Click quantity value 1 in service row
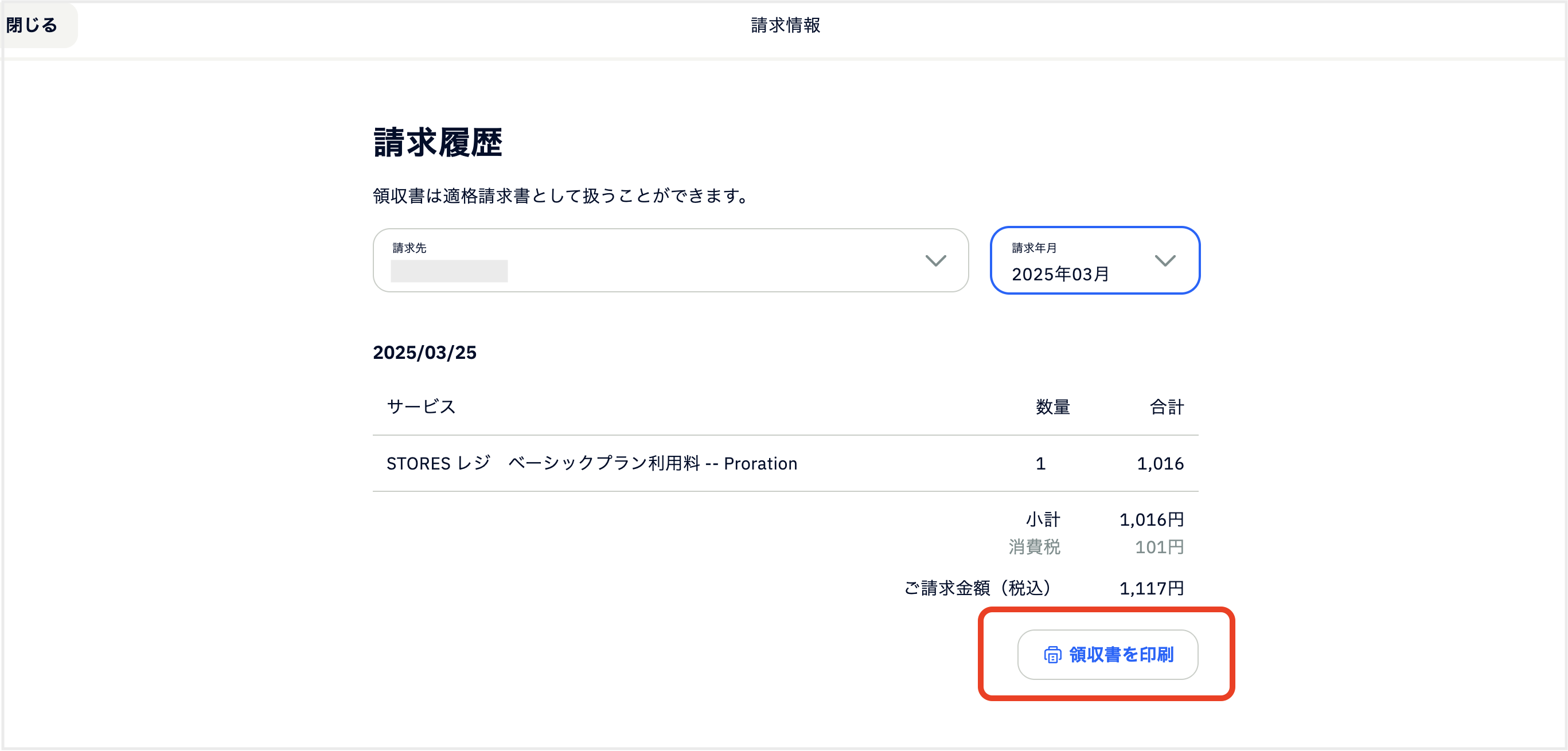The image size is (1568, 751). [x=1040, y=464]
